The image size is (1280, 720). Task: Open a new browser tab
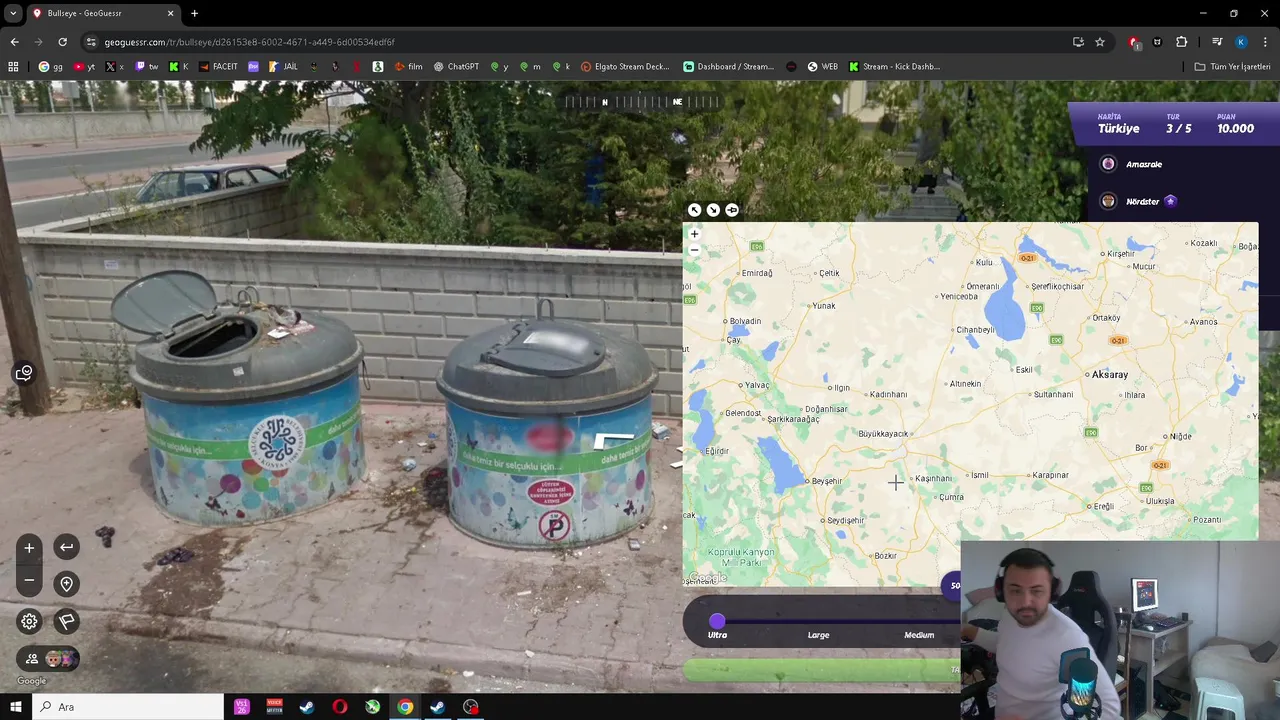point(194,13)
